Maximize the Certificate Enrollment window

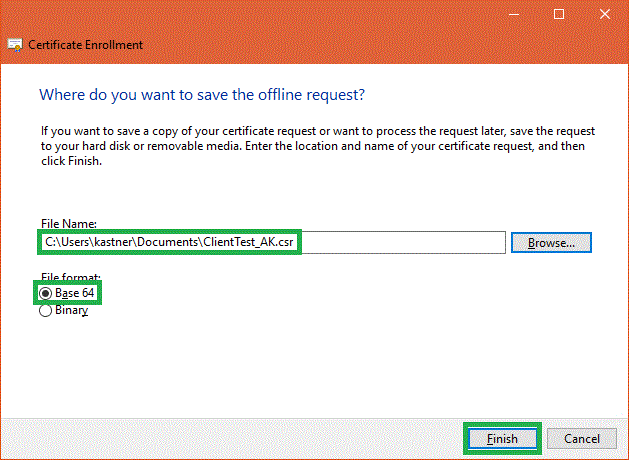click(x=559, y=14)
